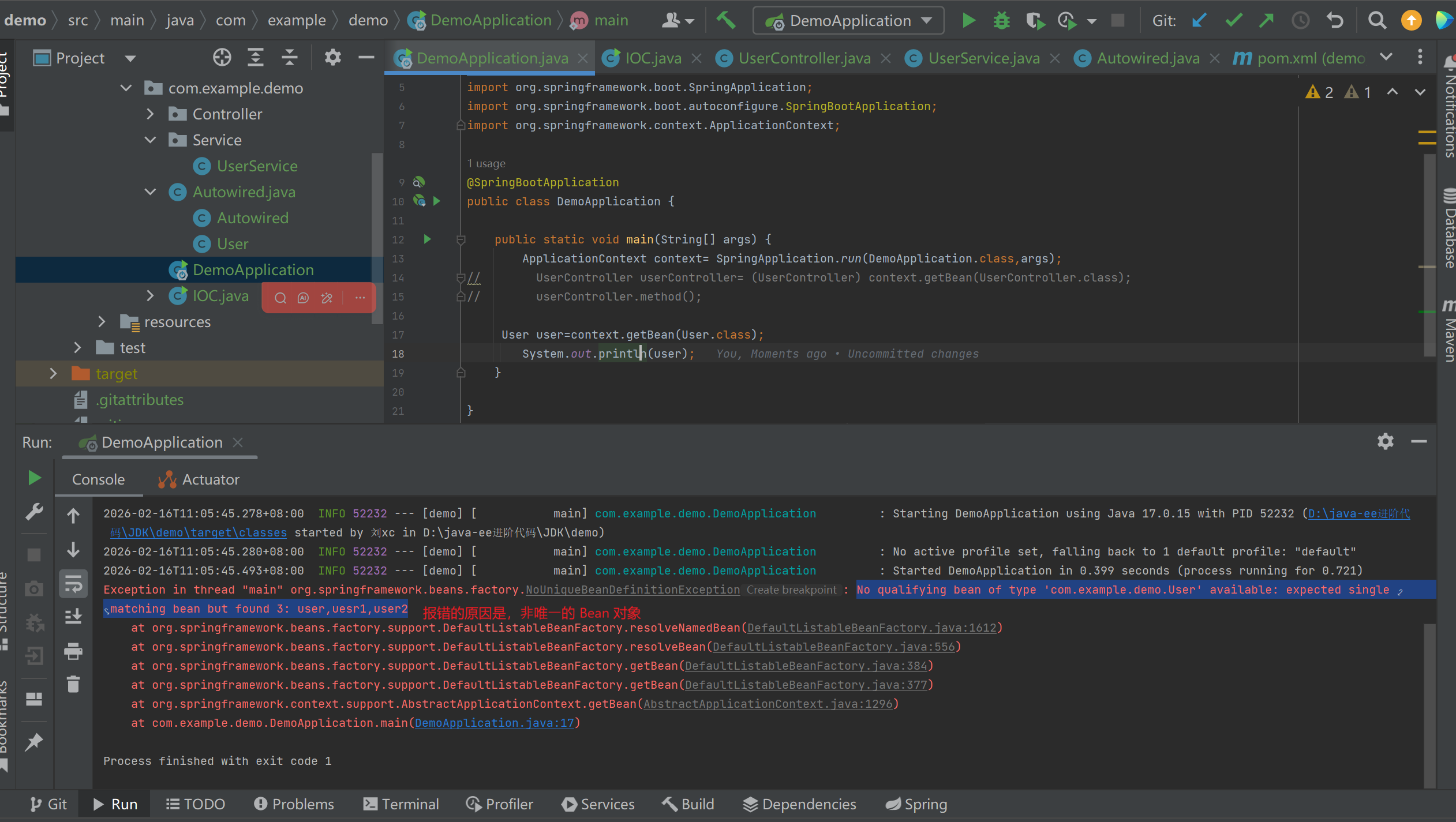Clear console with the trash icon

(x=73, y=684)
